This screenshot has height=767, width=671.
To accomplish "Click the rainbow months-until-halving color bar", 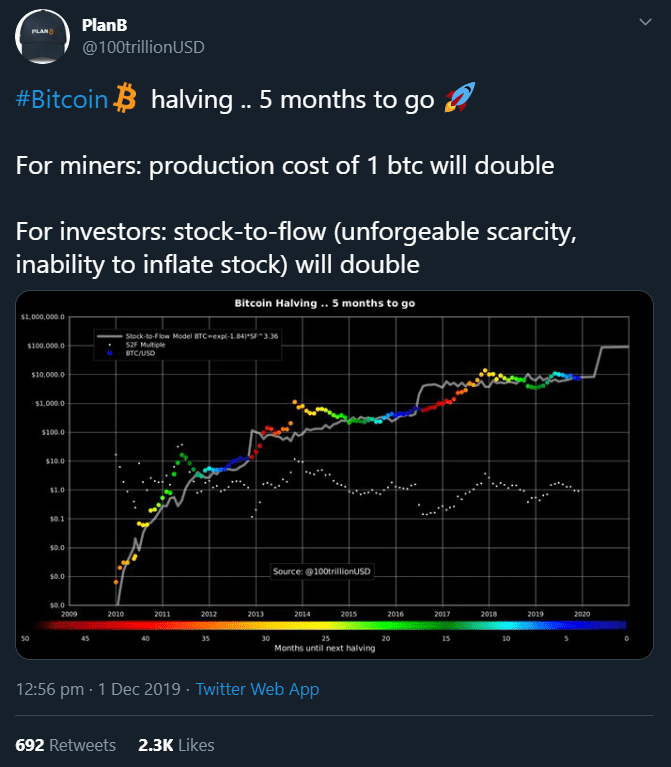I will [324, 627].
